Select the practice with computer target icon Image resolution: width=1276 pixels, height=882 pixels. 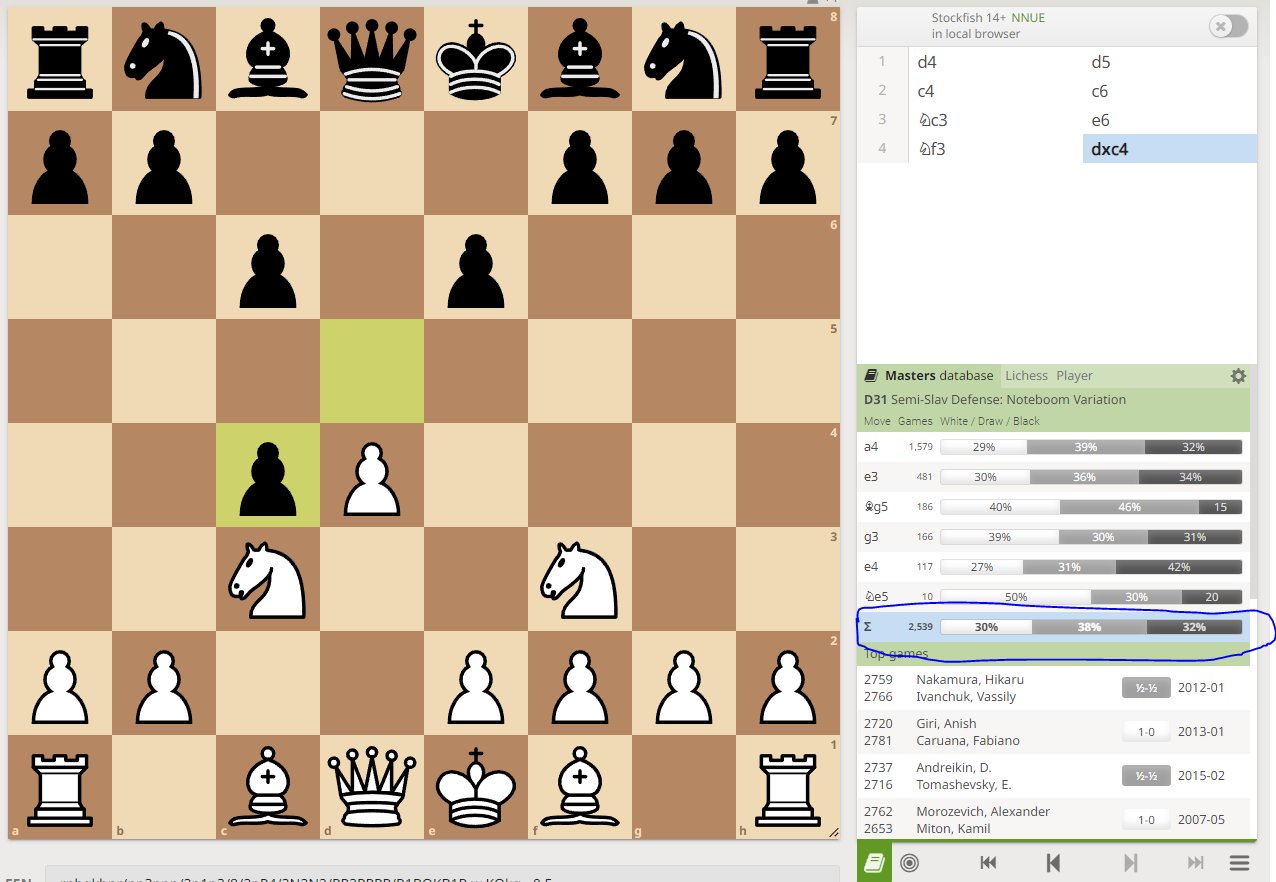click(x=910, y=861)
